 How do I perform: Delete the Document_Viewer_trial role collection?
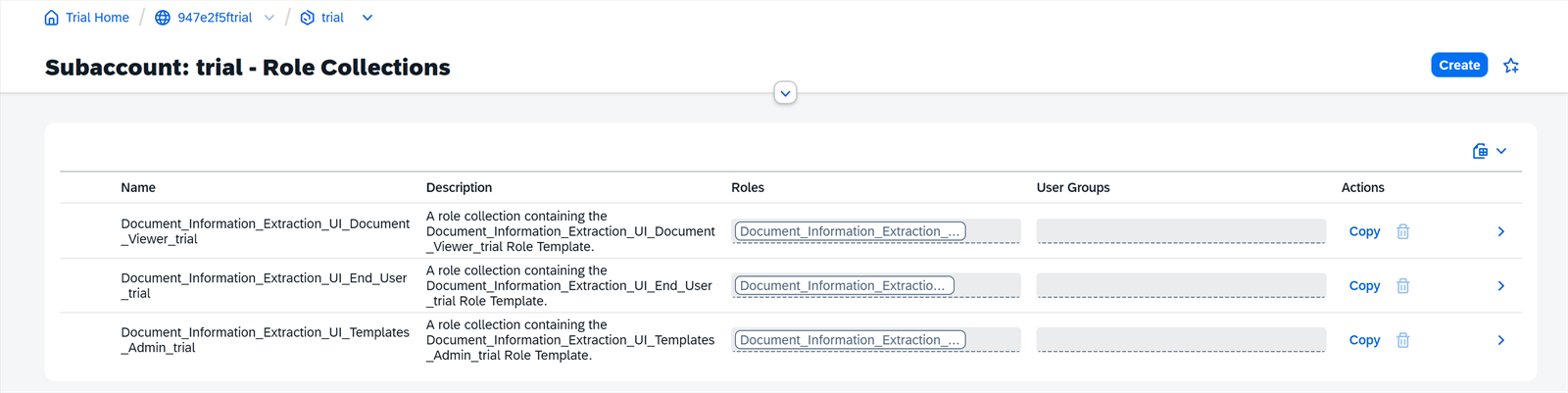pos(1403,231)
